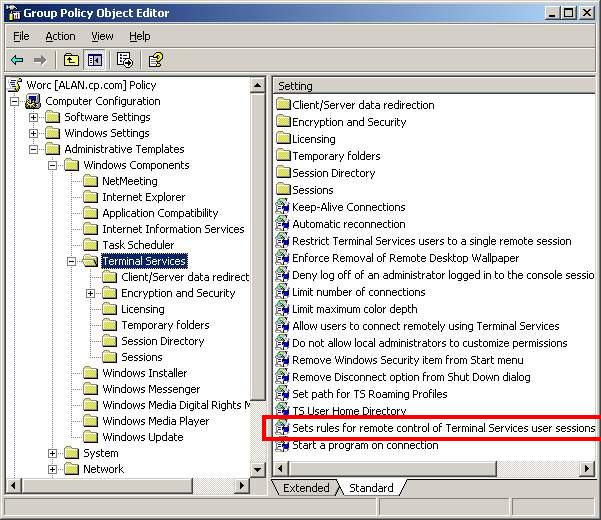The image size is (601, 520).
Task: Expand the Network node
Action: pyautogui.click(x=53, y=469)
